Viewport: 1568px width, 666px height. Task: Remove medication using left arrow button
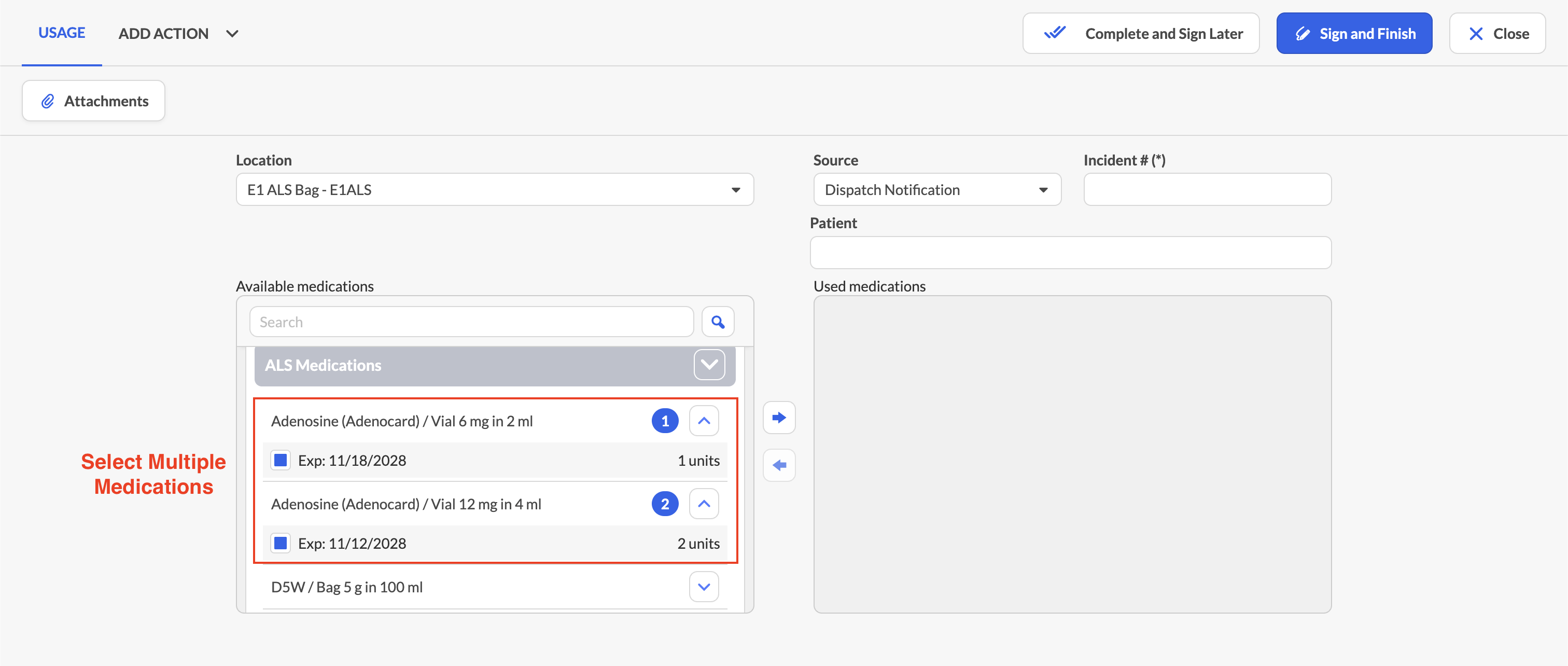click(778, 466)
